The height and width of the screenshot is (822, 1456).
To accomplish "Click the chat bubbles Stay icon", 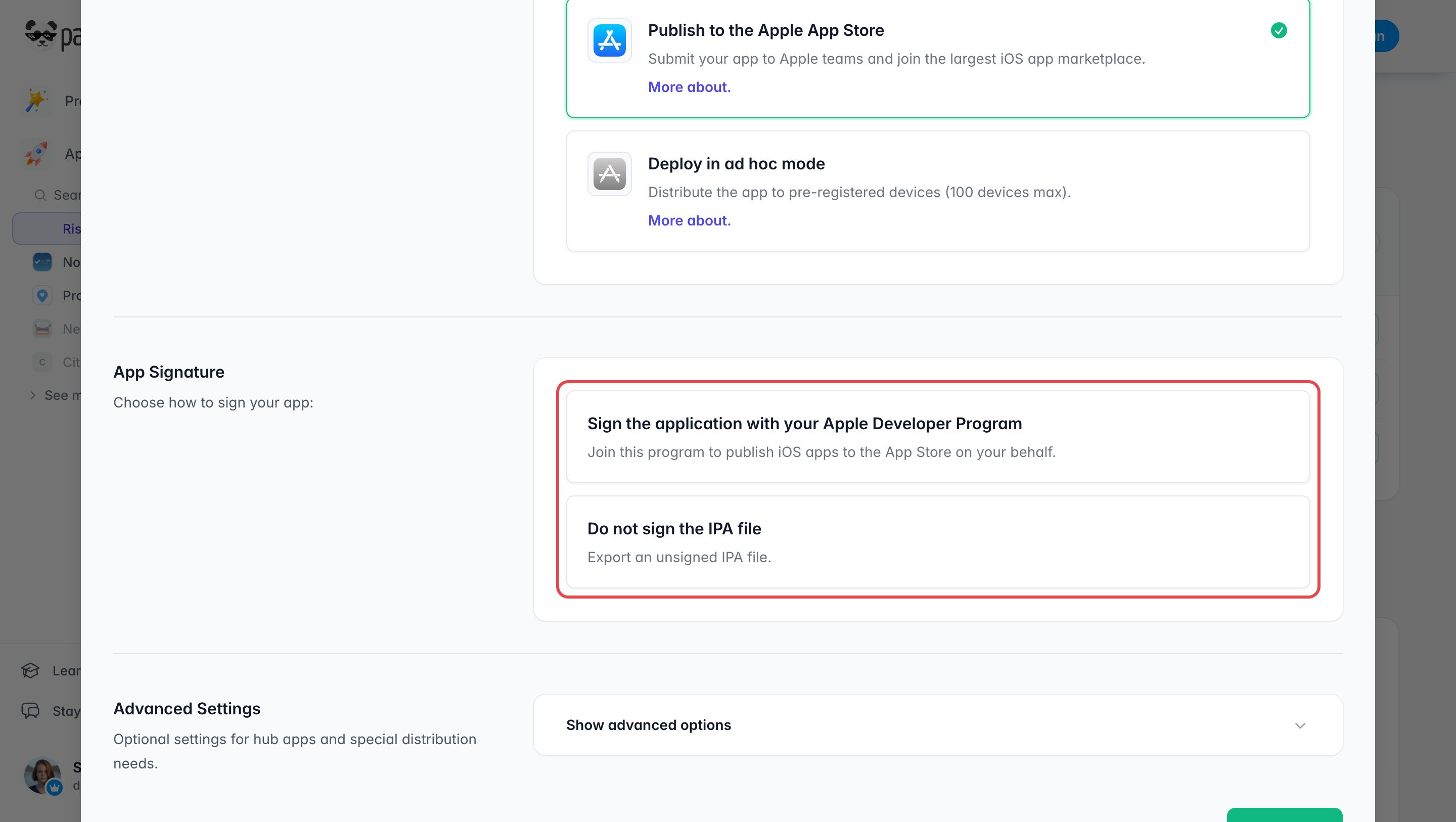I will pyautogui.click(x=30, y=711).
